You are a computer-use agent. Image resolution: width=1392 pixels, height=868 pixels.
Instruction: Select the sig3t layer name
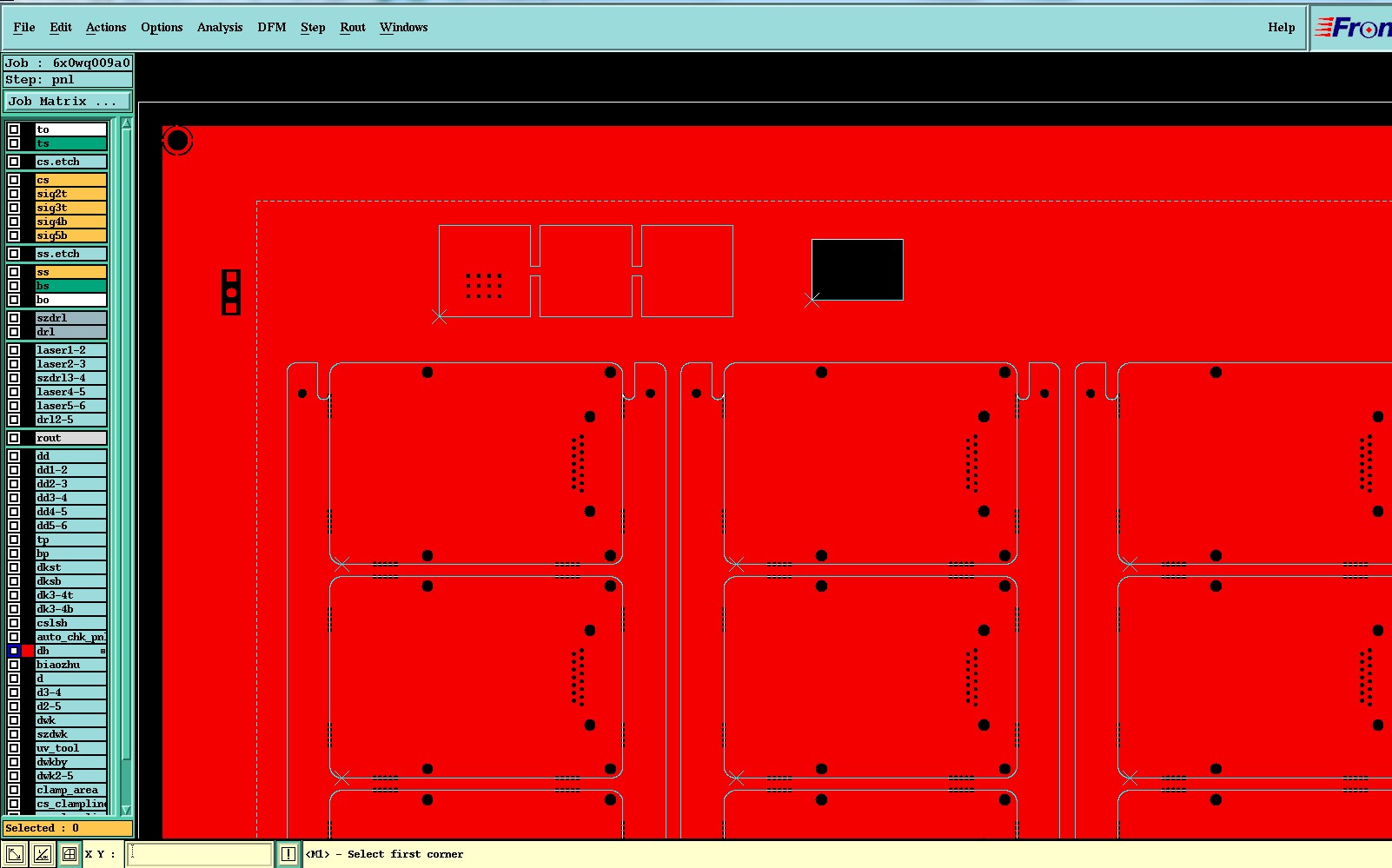point(71,208)
